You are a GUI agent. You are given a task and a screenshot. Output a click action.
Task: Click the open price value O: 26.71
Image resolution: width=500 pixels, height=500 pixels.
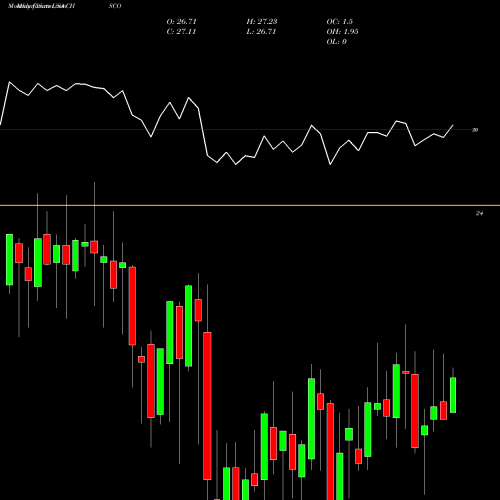coord(182,22)
